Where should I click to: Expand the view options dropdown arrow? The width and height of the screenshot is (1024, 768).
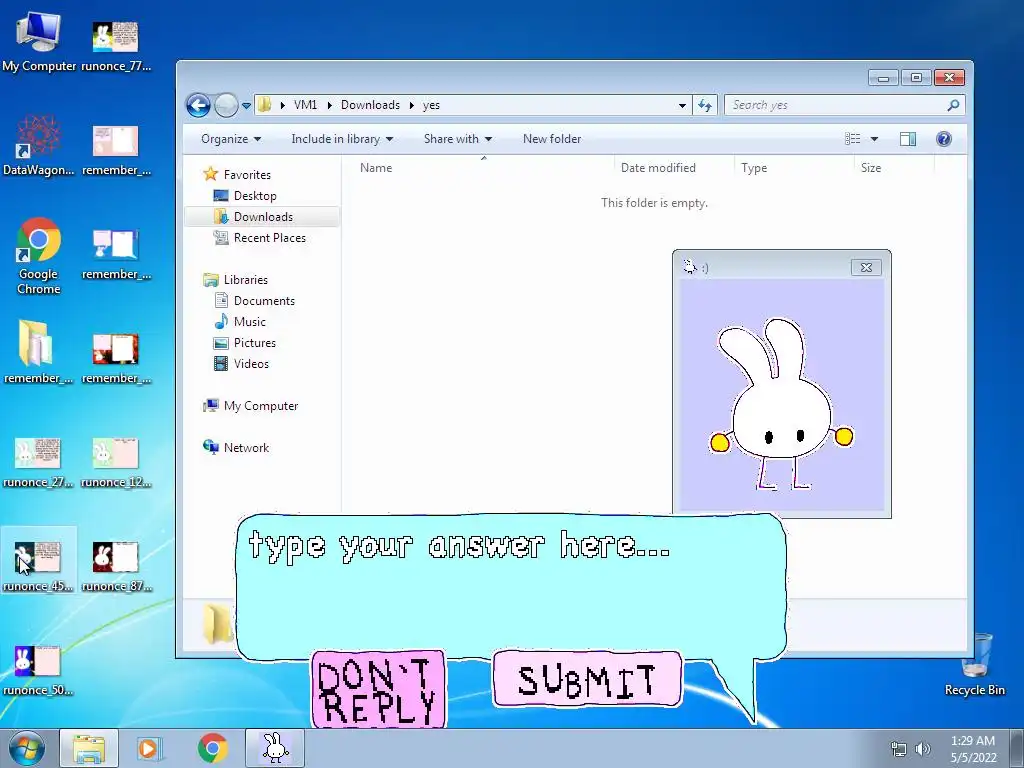874,139
